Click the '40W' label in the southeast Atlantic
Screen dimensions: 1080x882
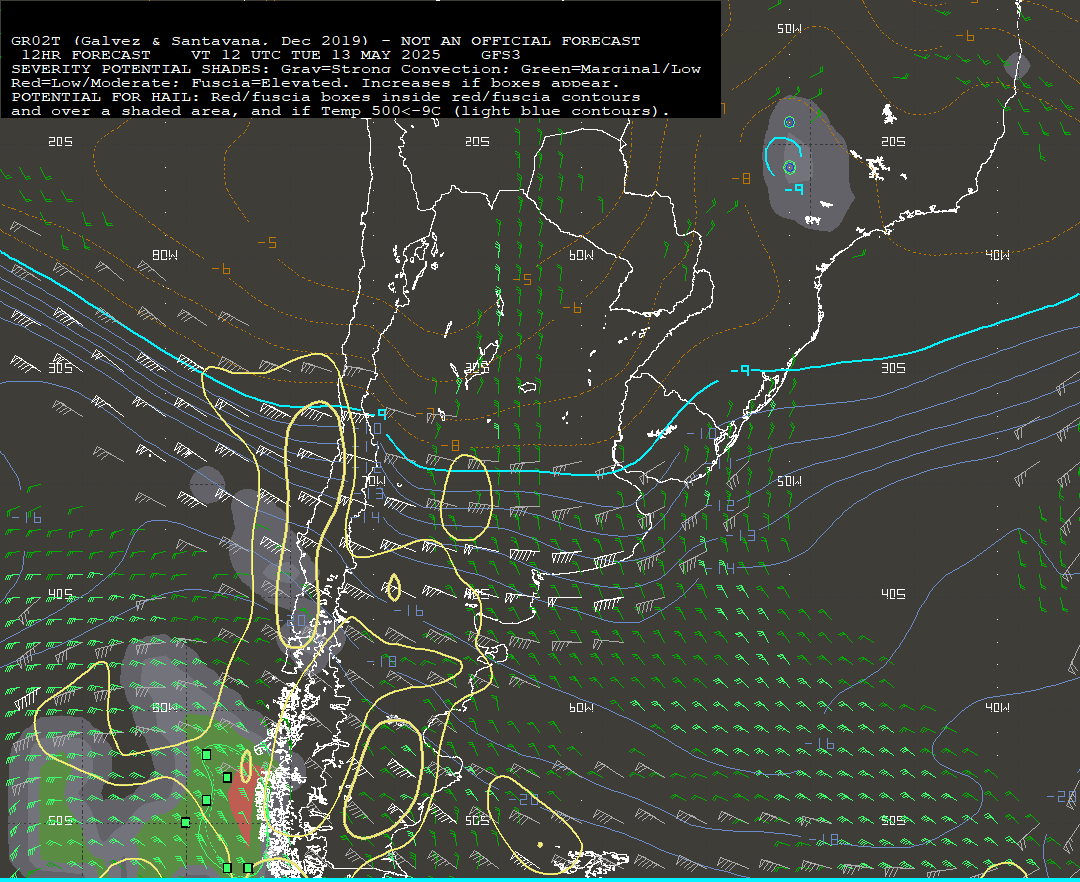997,707
